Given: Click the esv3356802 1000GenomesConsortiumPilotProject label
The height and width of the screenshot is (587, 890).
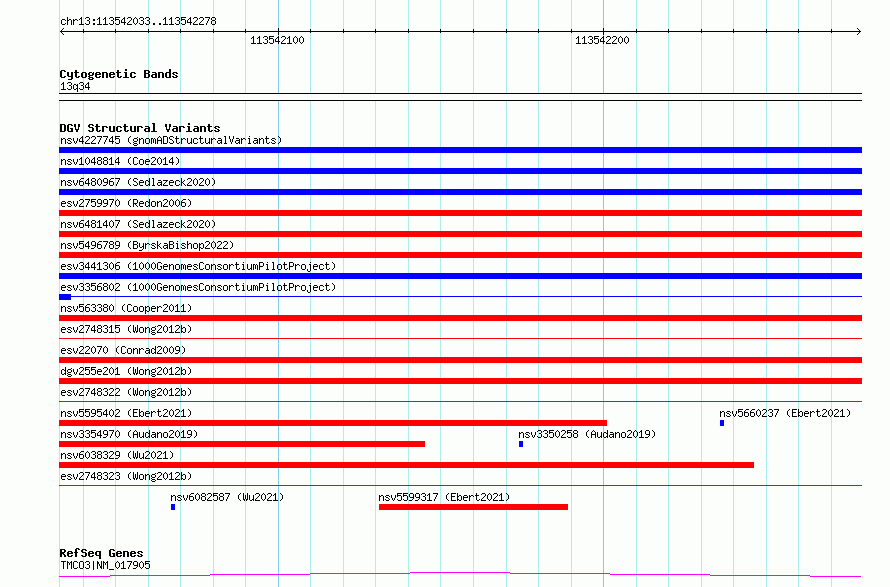Looking at the screenshot, I should [198, 287].
